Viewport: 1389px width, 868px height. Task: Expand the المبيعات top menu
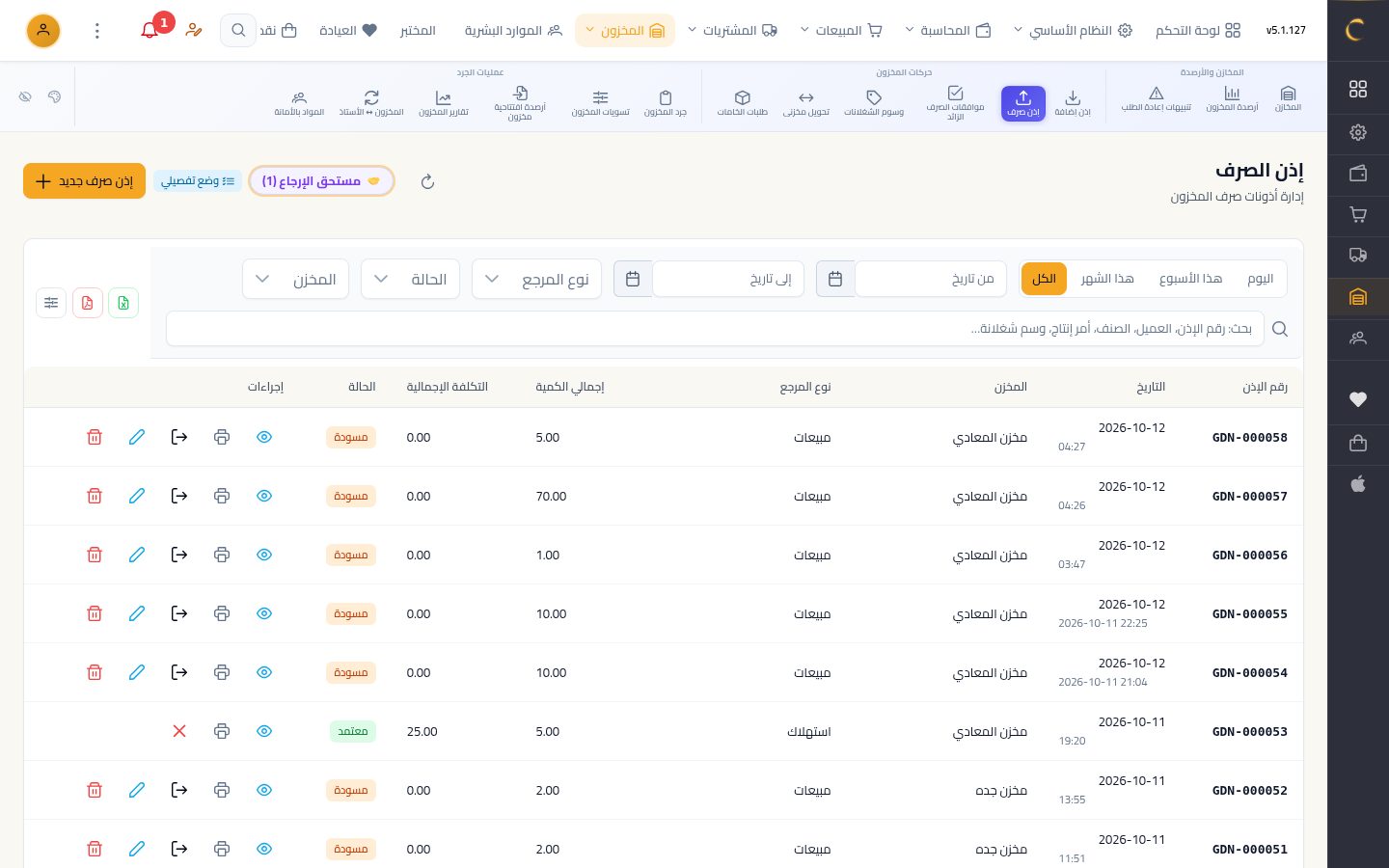841,31
